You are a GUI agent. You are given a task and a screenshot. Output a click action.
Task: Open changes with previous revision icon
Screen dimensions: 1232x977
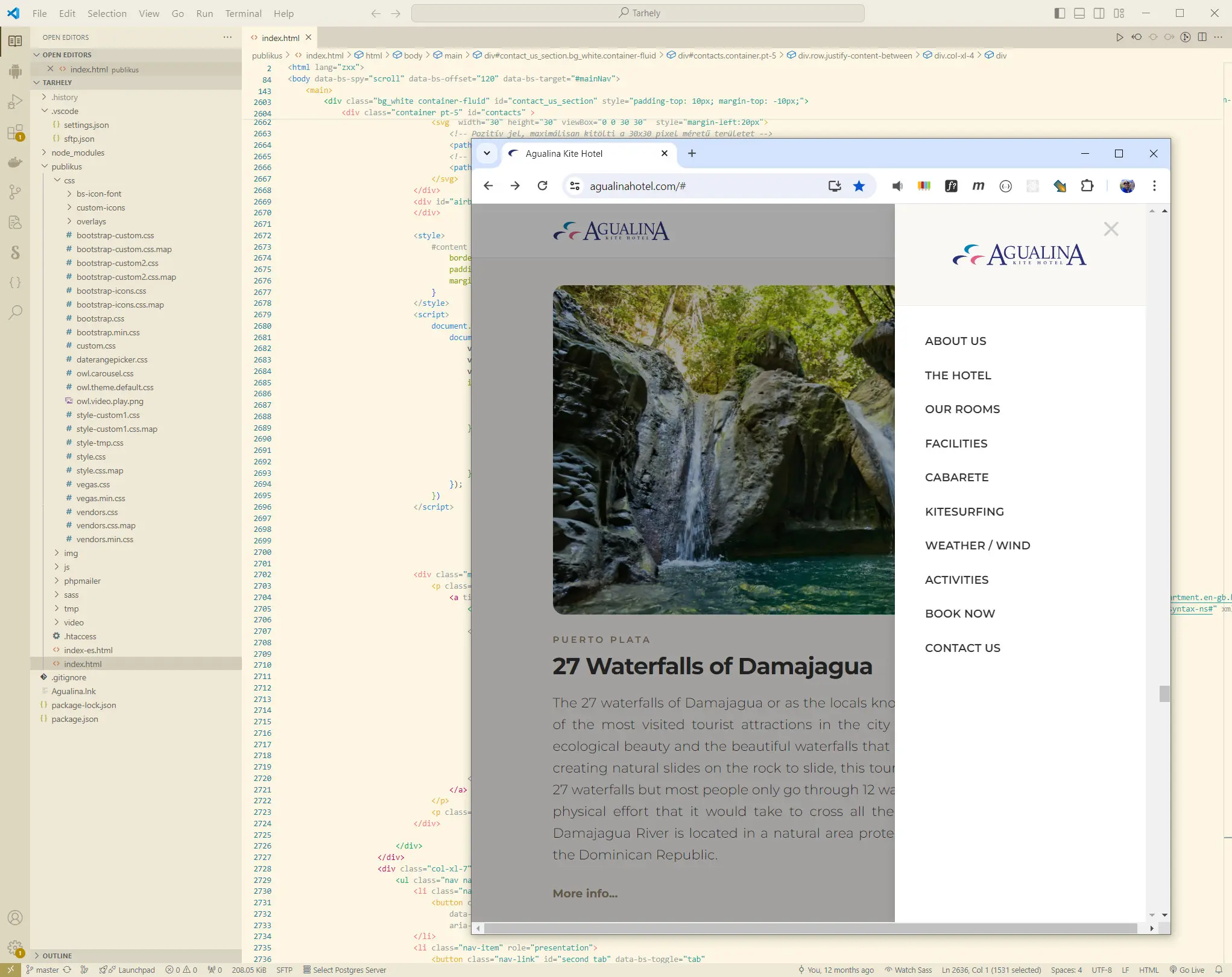1136,37
